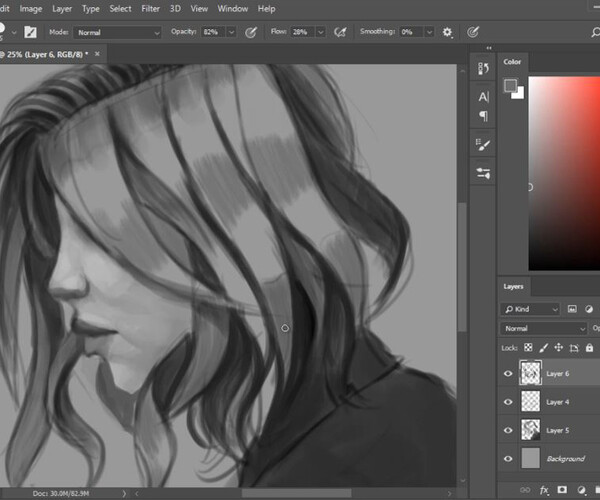Close the document tab
Screen dimensions: 600x500
click(97, 54)
